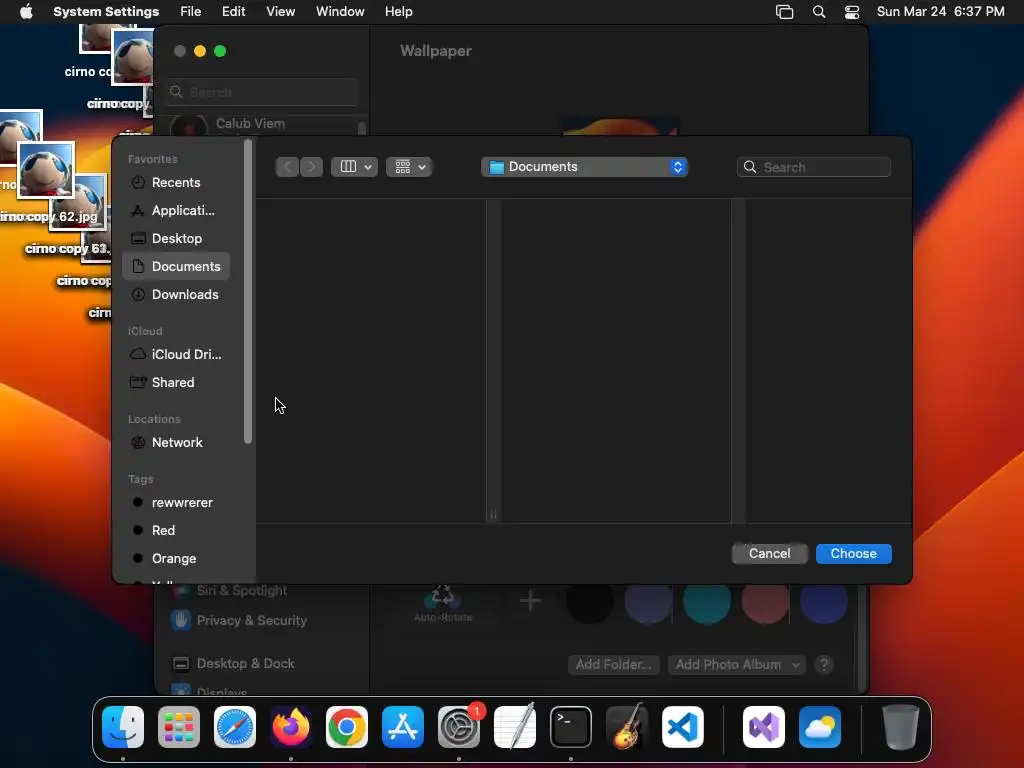1024x768 pixels.
Task: Click System Settings icon in Dock
Action: (459, 727)
